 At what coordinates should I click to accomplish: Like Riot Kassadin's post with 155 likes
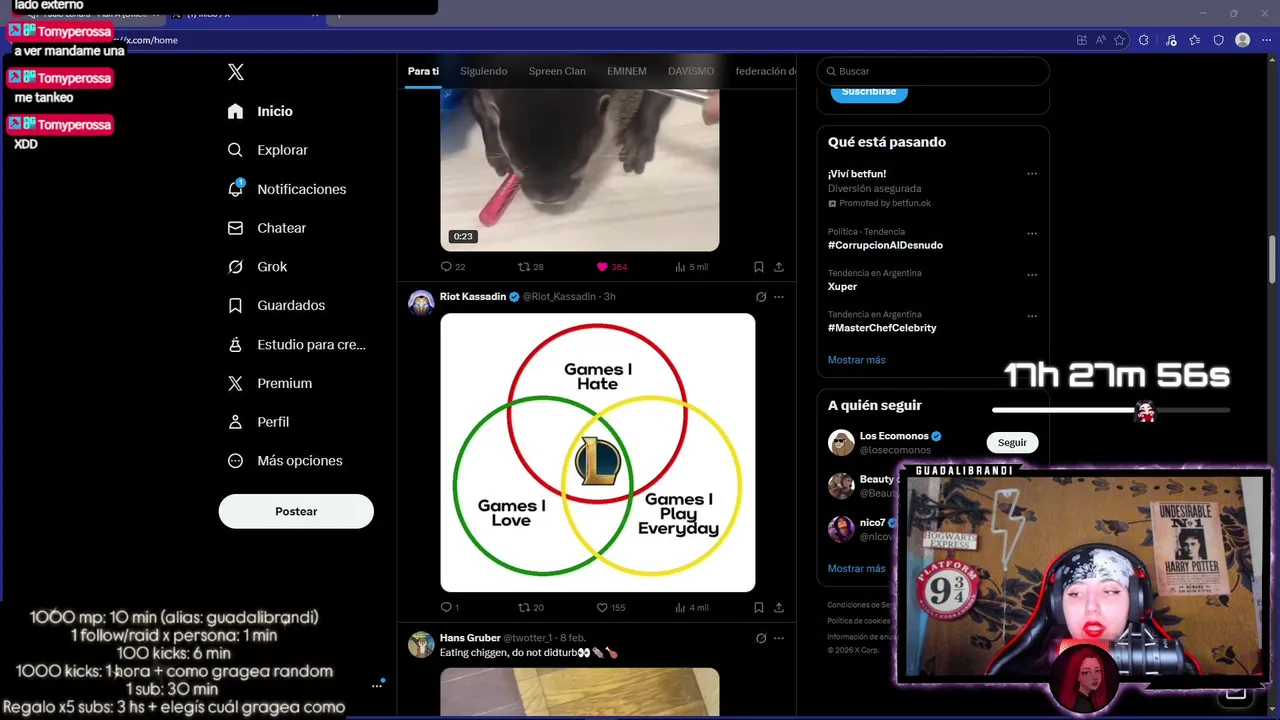611,607
